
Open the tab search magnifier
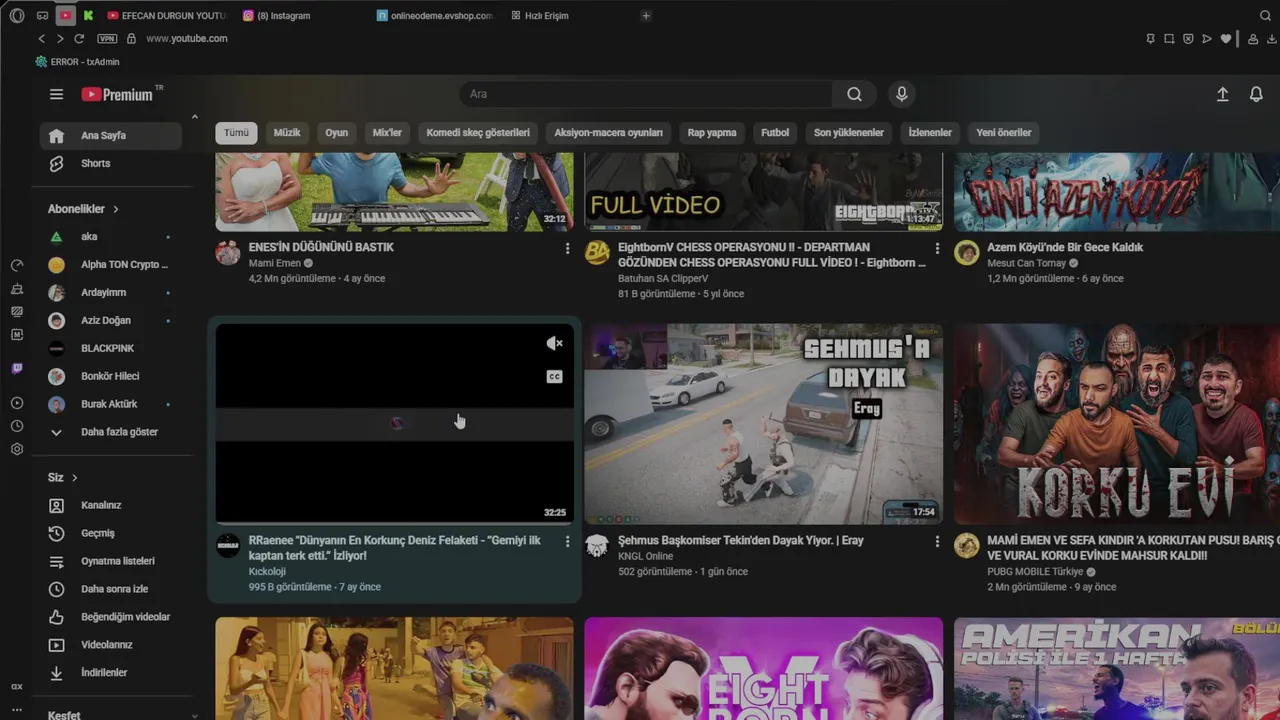(x=1265, y=15)
